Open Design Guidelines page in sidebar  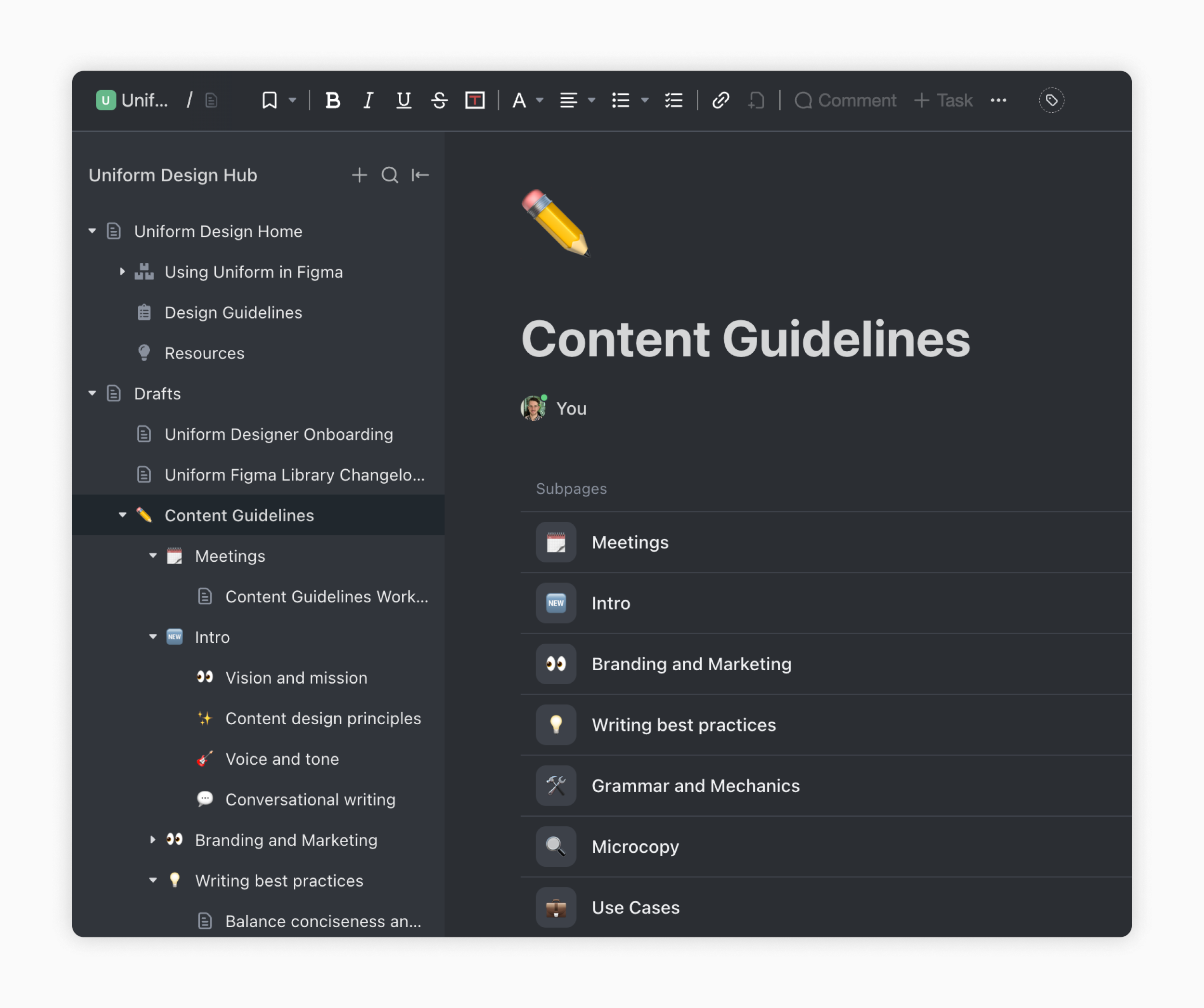233,313
